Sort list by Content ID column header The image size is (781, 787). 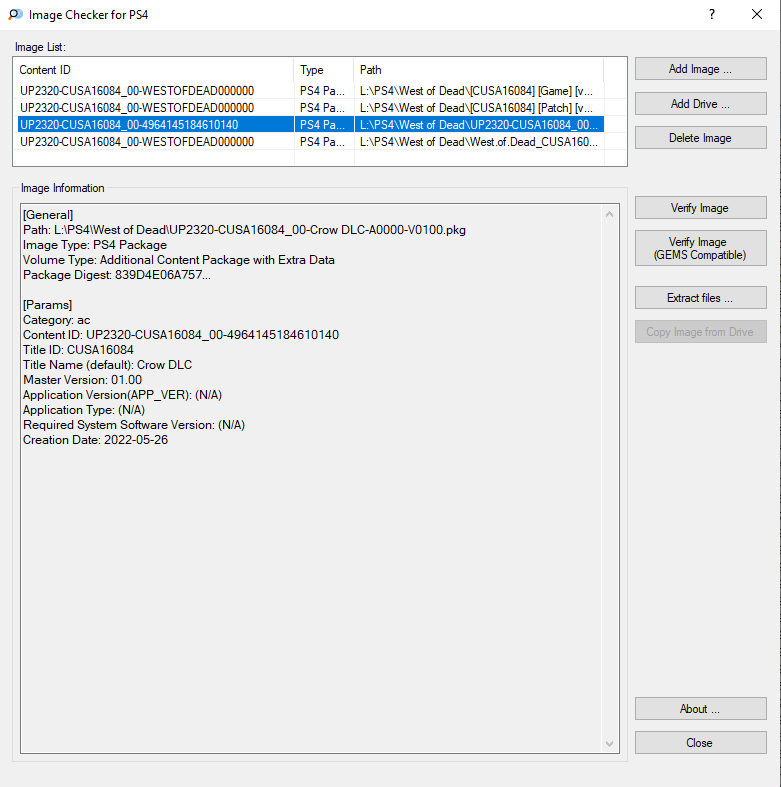pyautogui.click(x=154, y=70)
